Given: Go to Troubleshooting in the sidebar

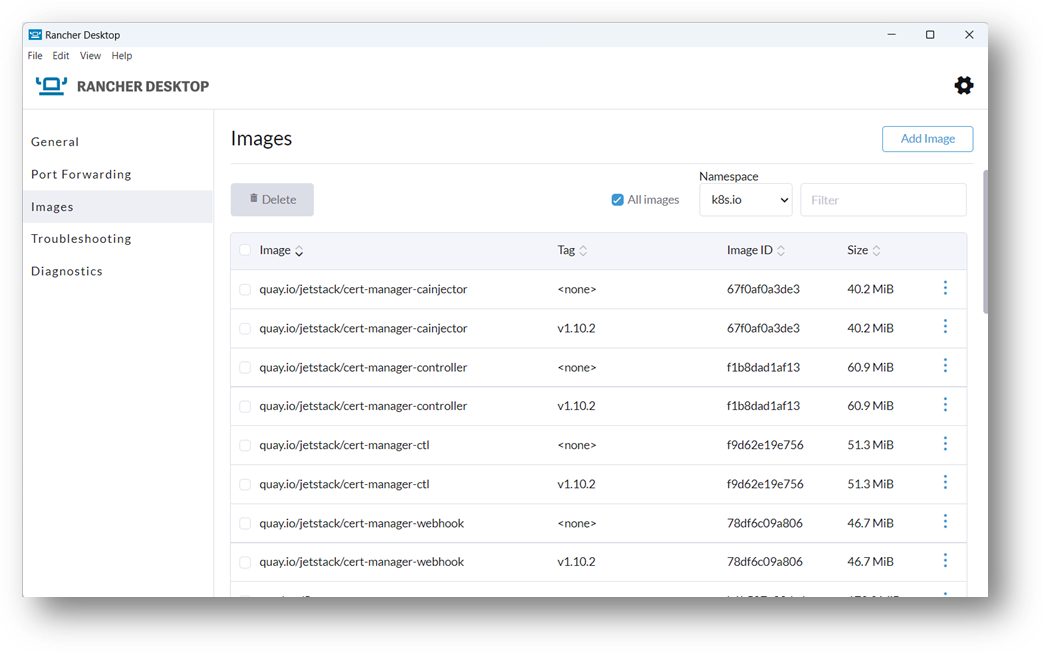Looking at the screenshot, I should click(x=81, y=239).
